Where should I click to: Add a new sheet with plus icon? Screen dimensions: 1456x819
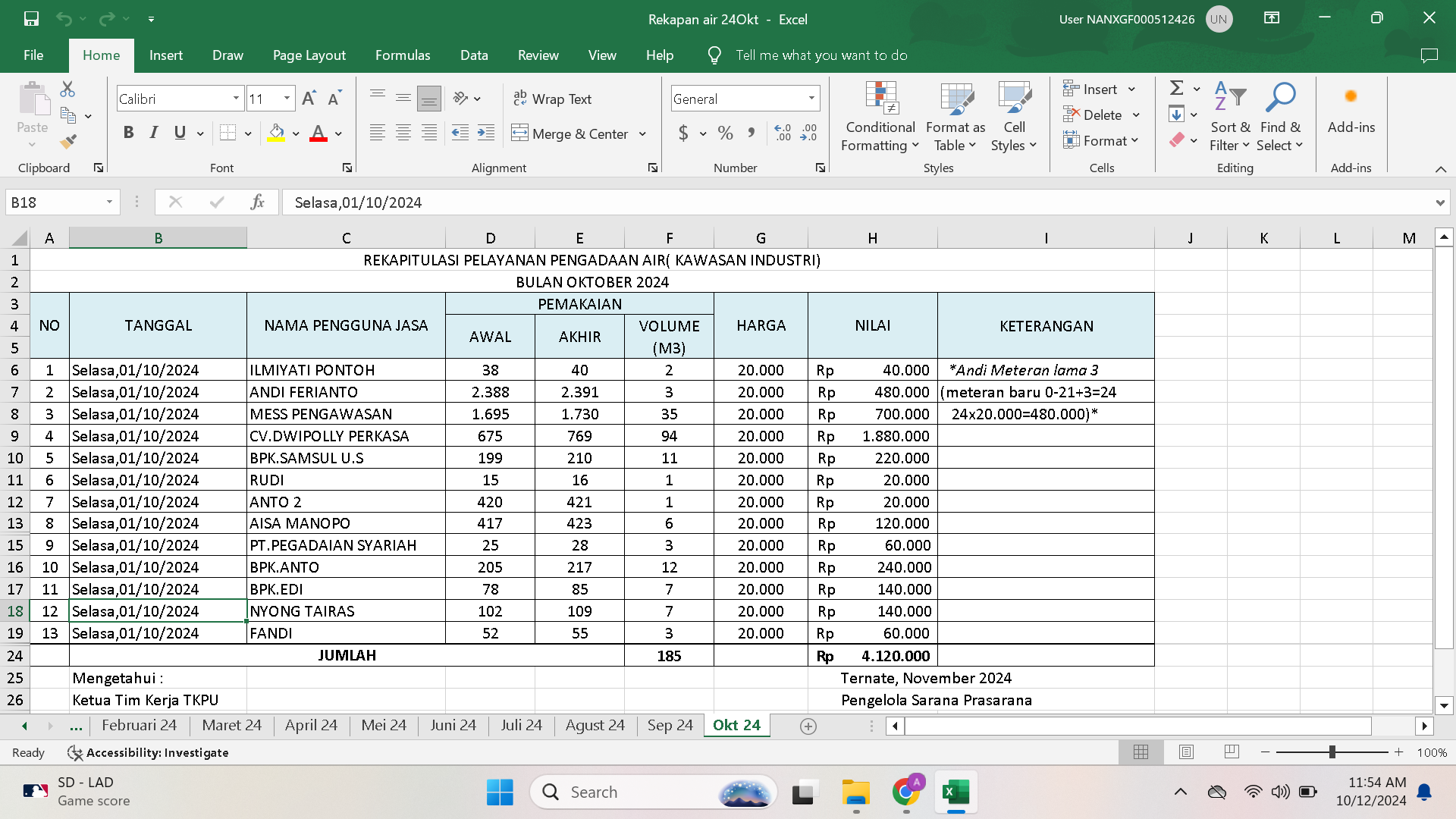[808, 726]
